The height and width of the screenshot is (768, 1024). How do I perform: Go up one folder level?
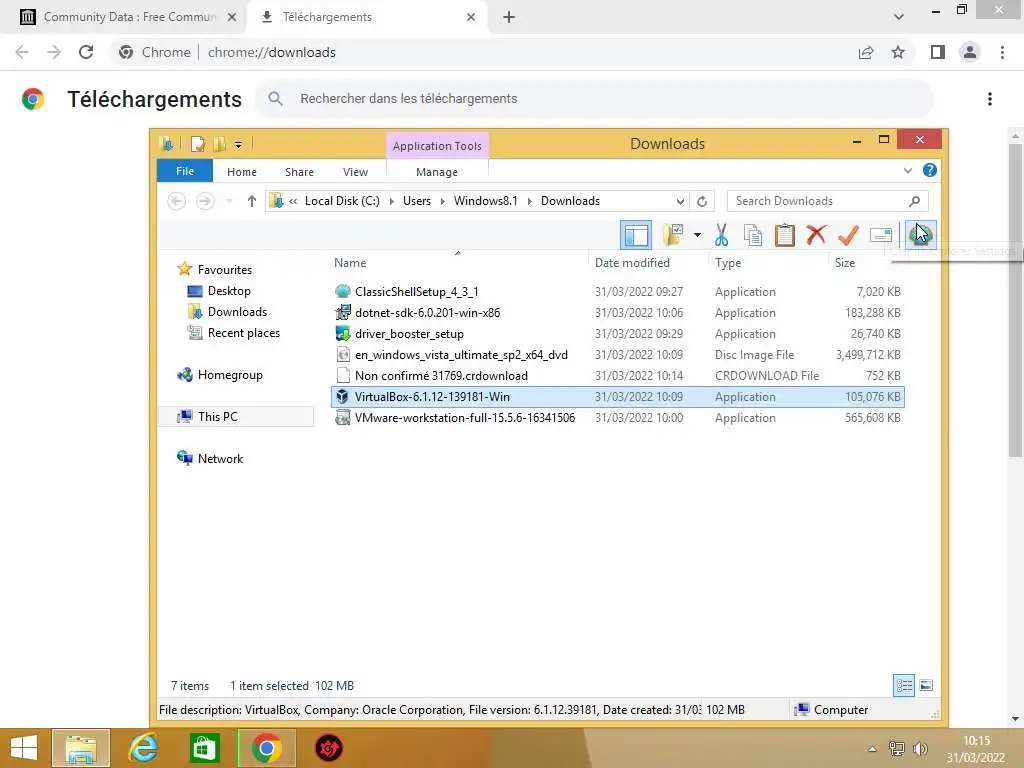click(x=251, y=201)
